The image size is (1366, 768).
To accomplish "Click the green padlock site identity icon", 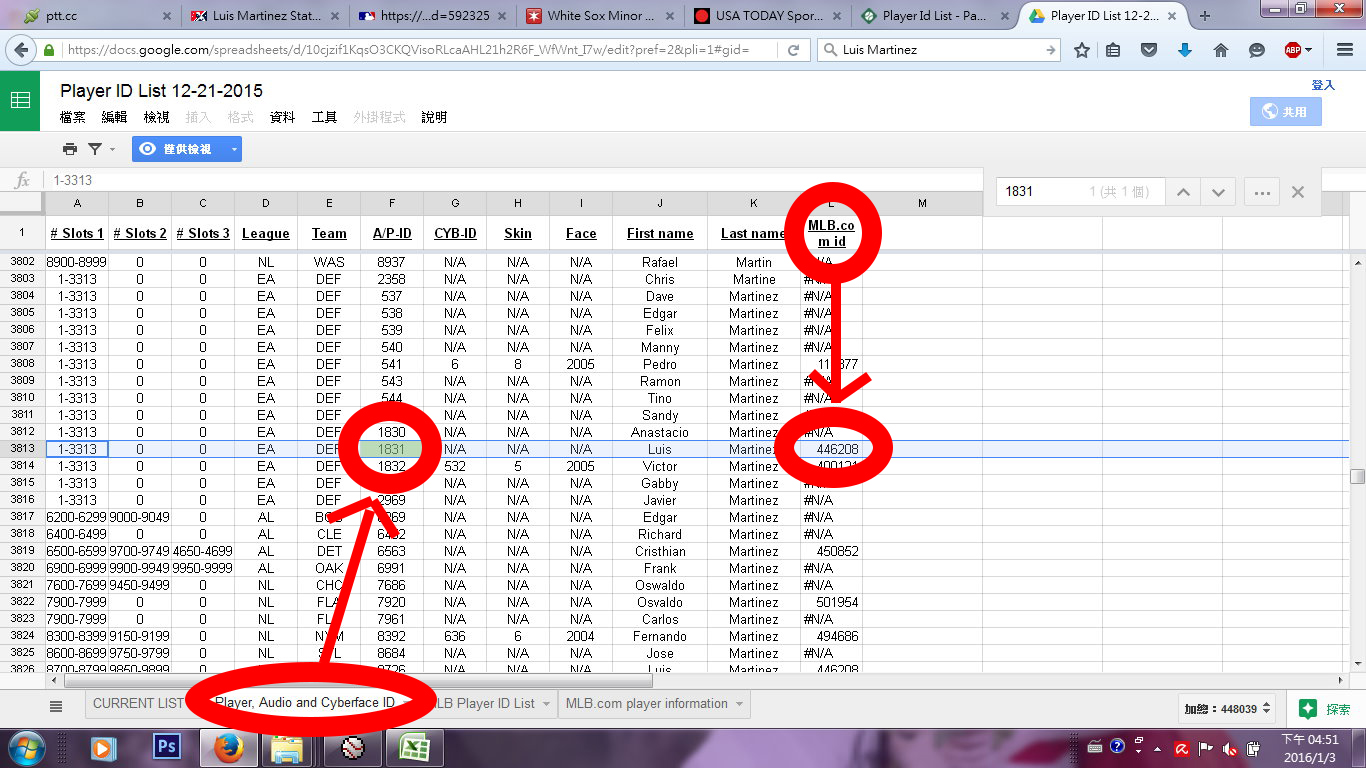I will (x=48, y=50).
